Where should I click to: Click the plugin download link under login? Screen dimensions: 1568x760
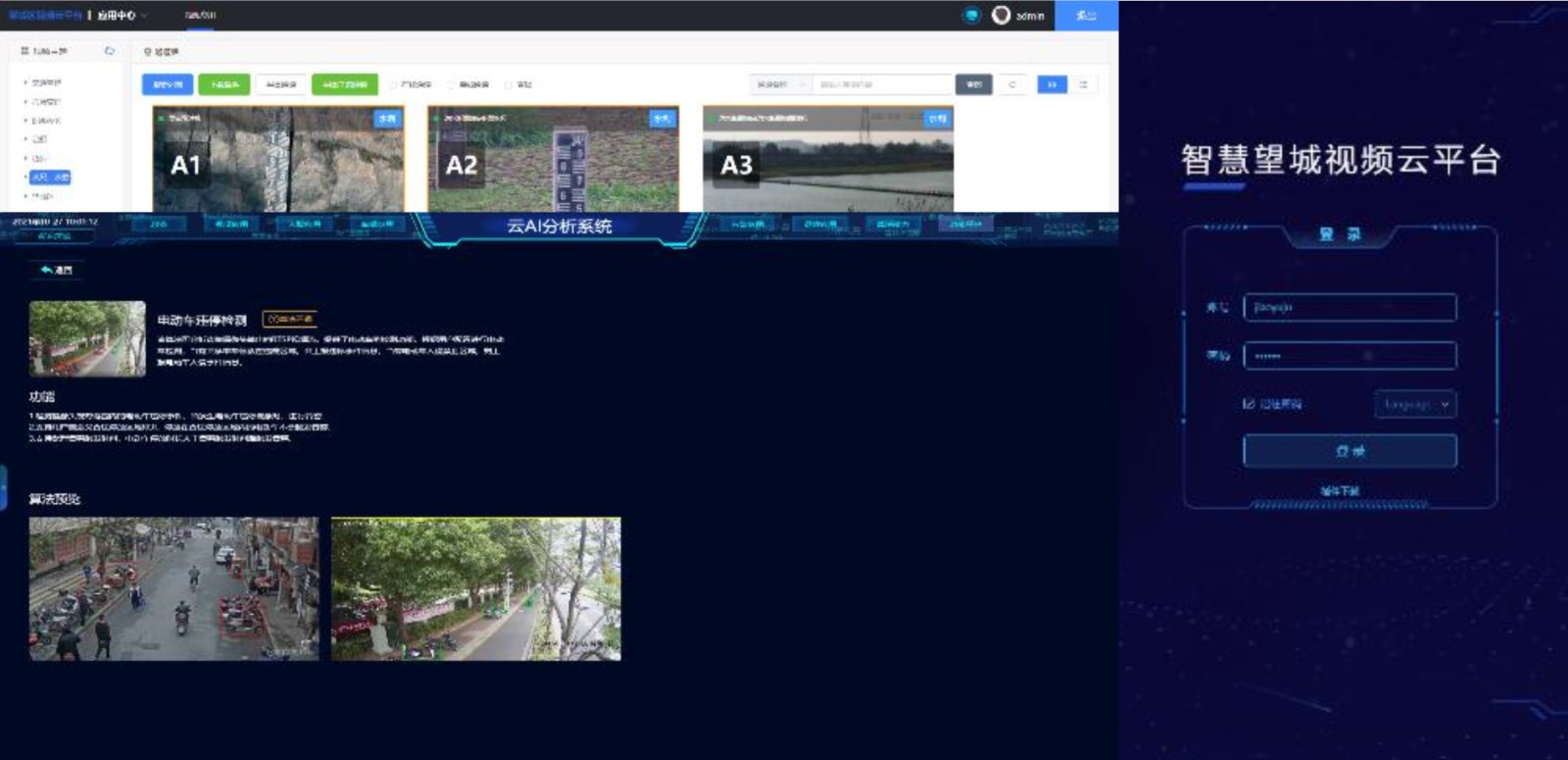(x=1340, y=490)
